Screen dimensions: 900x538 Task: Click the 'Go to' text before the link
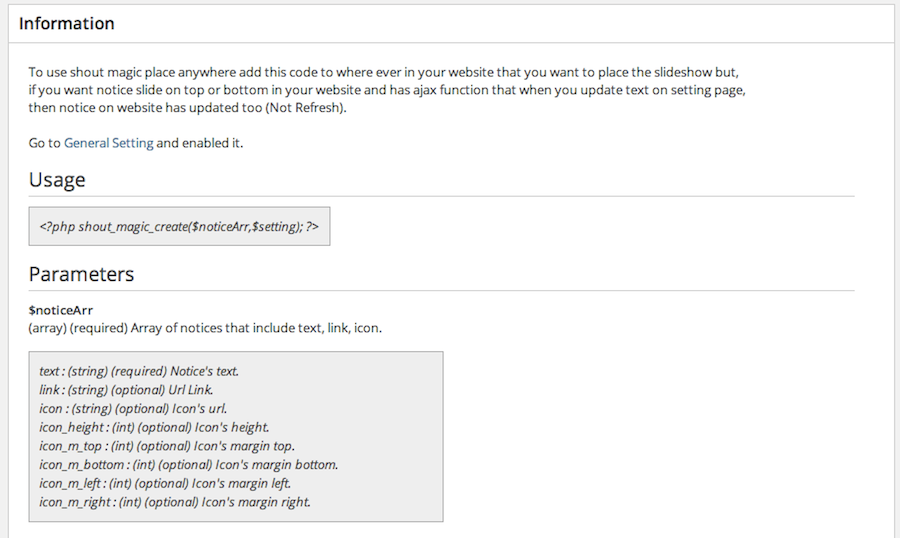(x=44, y=143)
